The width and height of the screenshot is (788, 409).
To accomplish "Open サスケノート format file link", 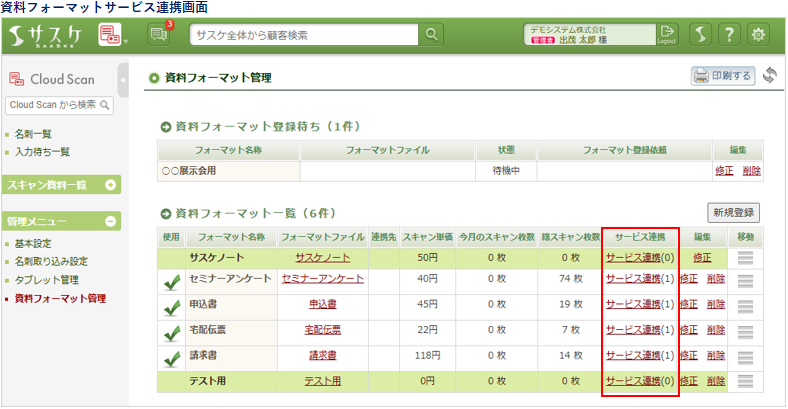I will (323, 258).
